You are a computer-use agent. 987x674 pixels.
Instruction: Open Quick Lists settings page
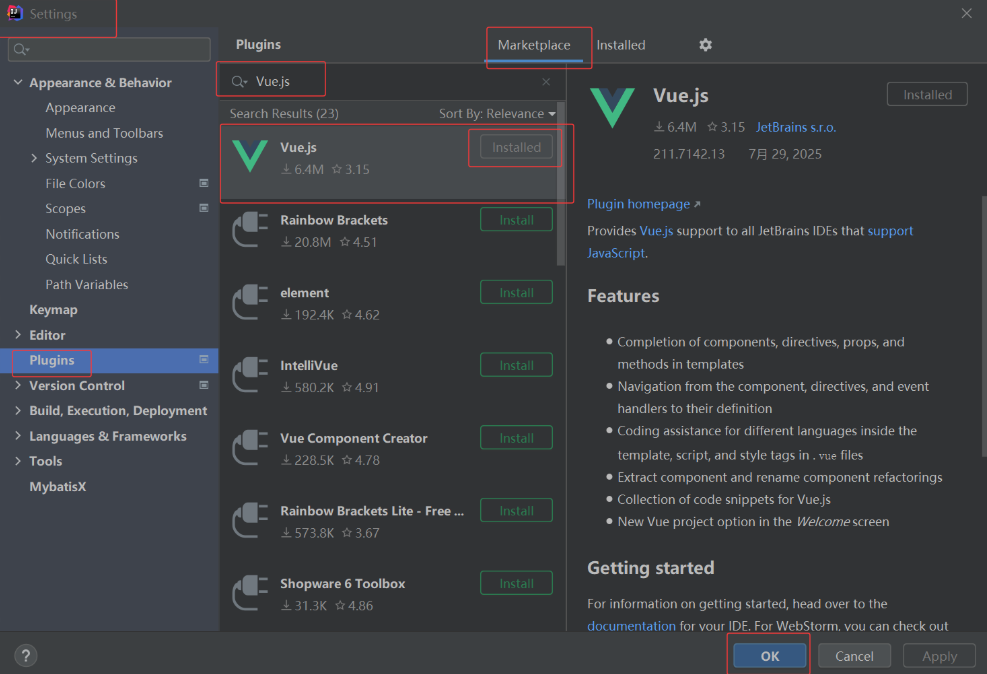[76, 259]
